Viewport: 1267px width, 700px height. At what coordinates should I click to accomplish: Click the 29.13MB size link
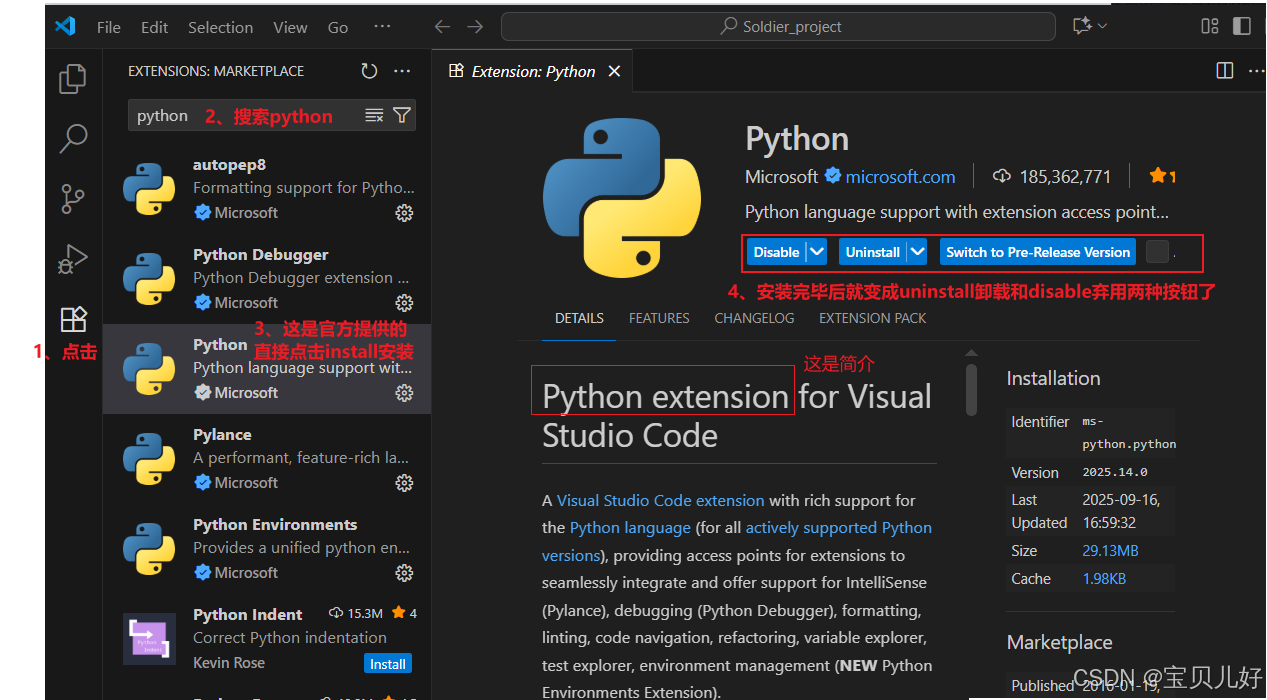pos(1110,551)
